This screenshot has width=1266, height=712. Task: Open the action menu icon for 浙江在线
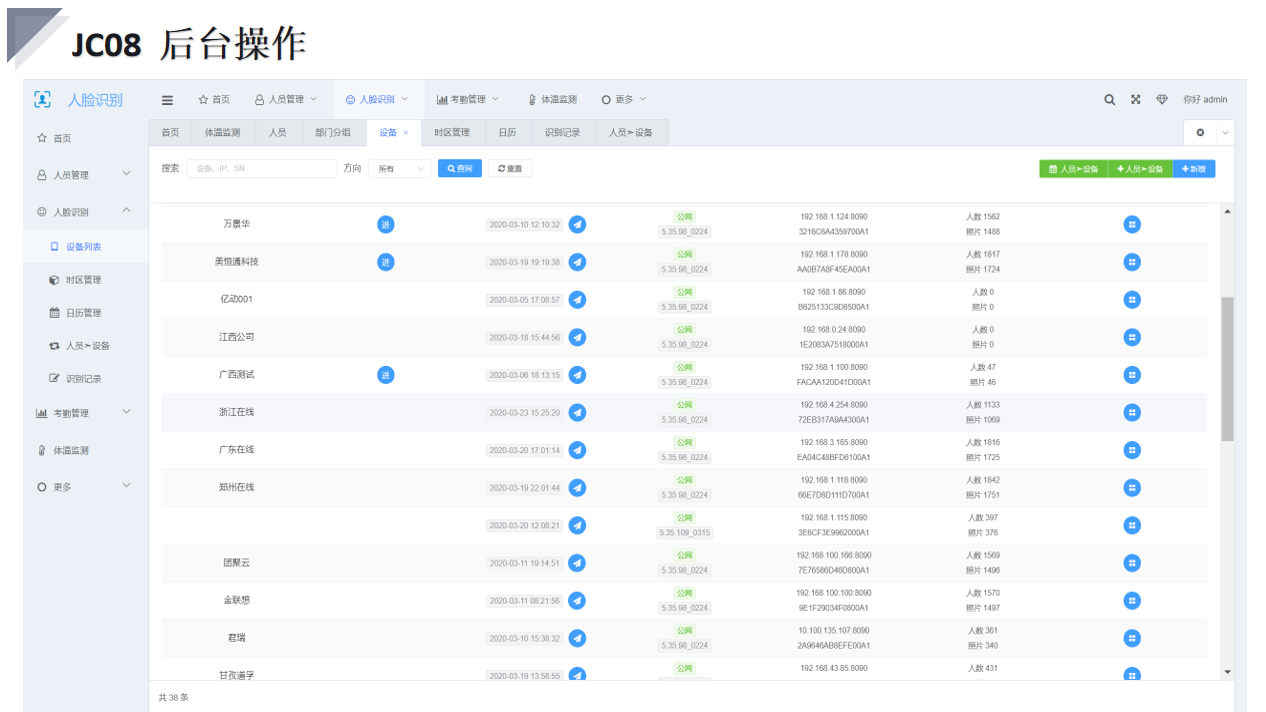[x=1131, y=413]
